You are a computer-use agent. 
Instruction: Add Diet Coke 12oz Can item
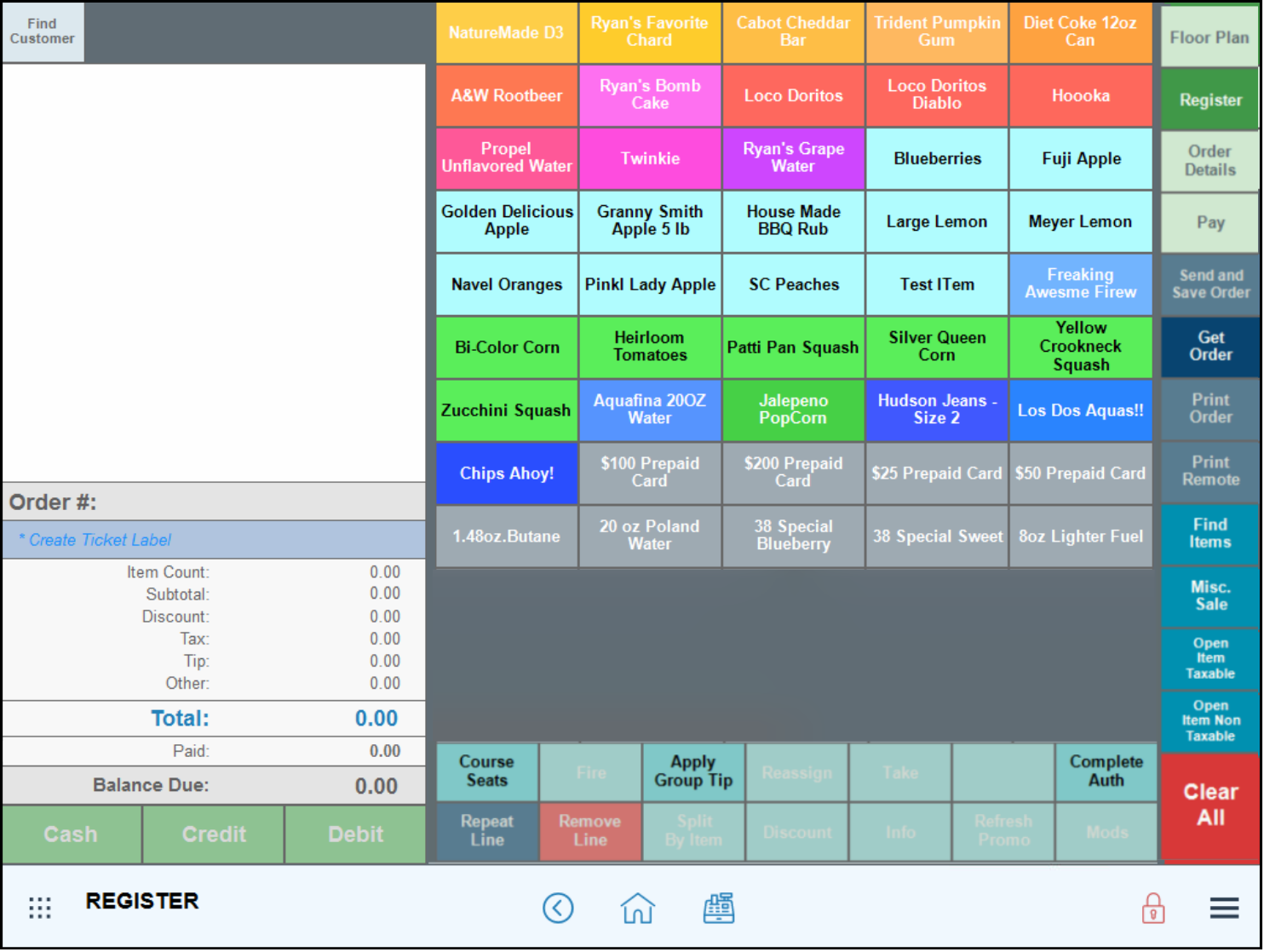point(1080,32)
